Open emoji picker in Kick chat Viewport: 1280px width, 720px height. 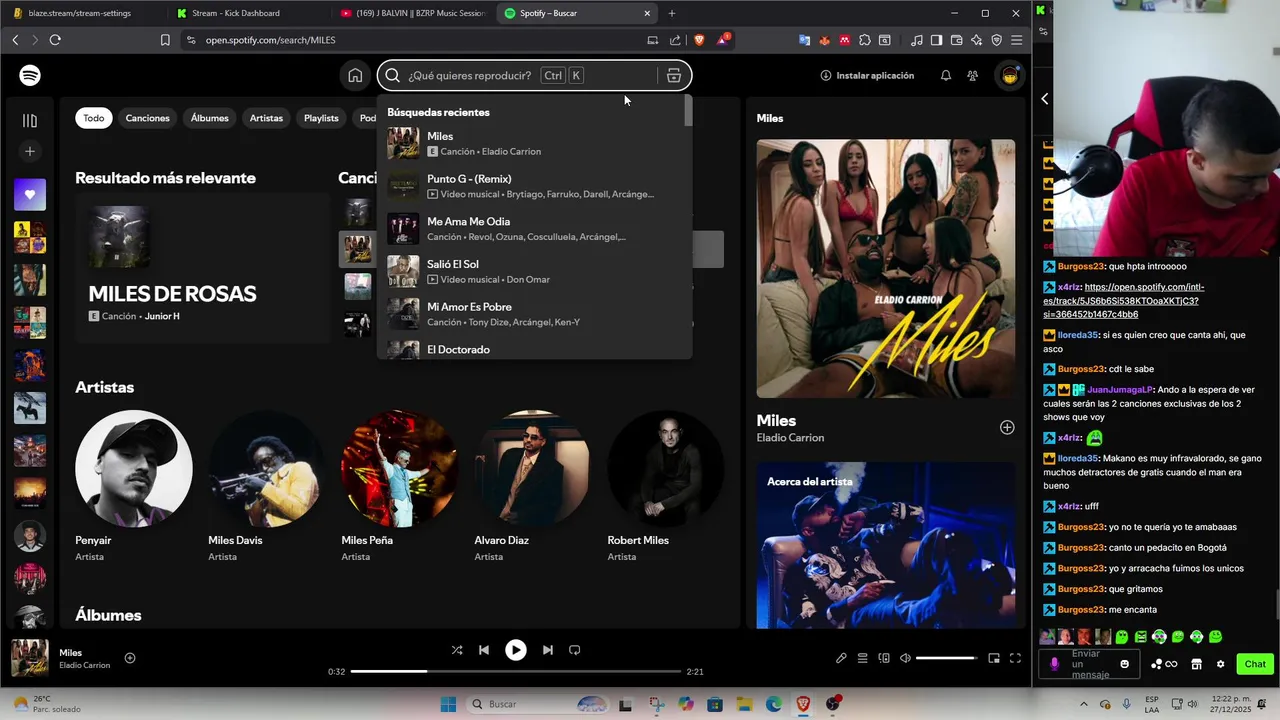pos(1125,664)
